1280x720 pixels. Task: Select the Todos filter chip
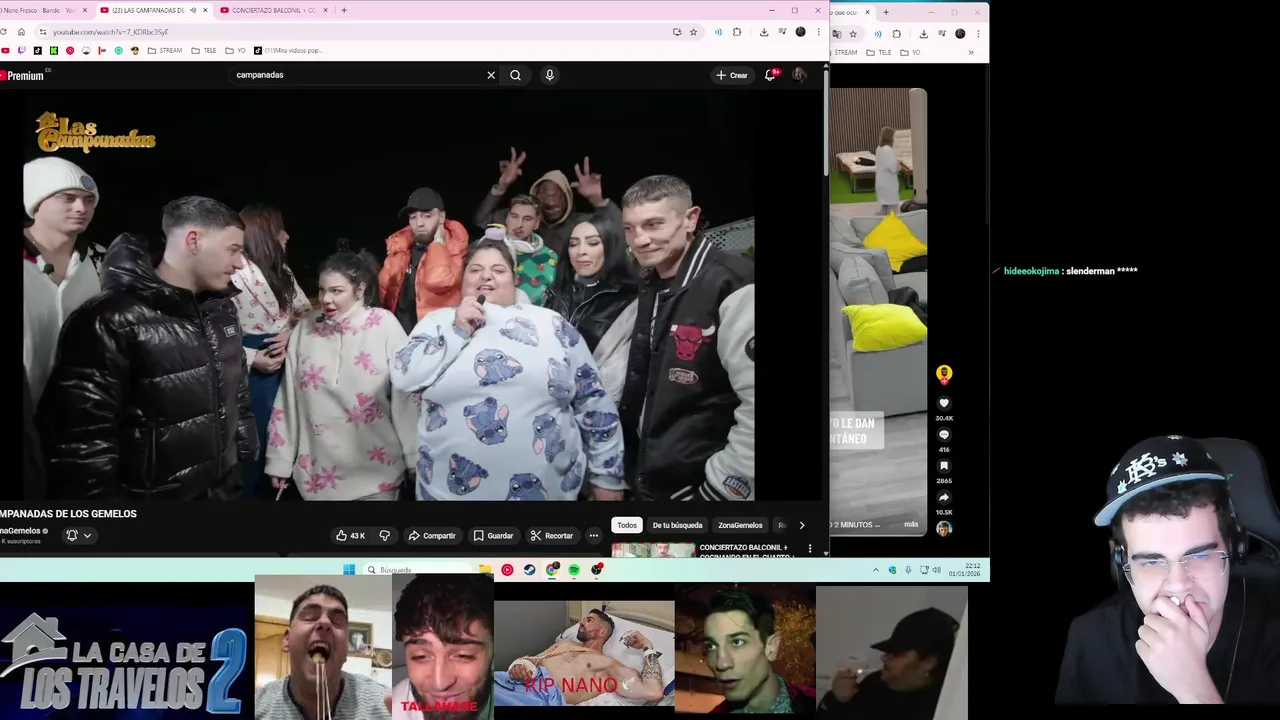tap(627, 525)
